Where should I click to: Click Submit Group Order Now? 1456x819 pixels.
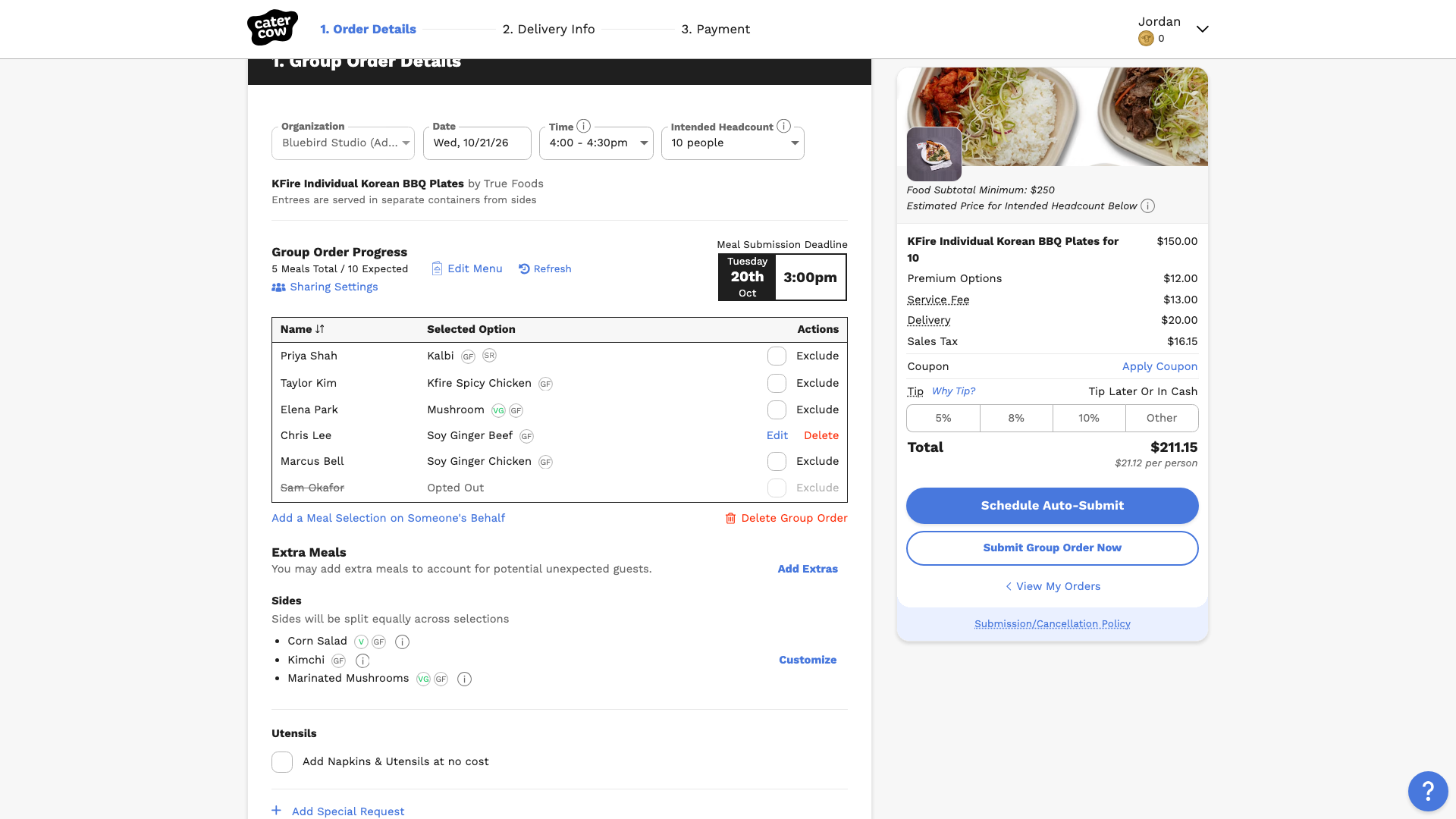pyautogui.click(x=1053, y=548)
